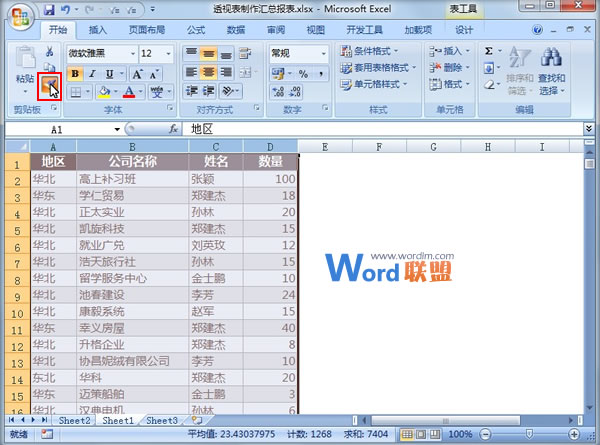Screen dimensions: 600x445
Task: Apply accounting number format
Action: (278, 73)
